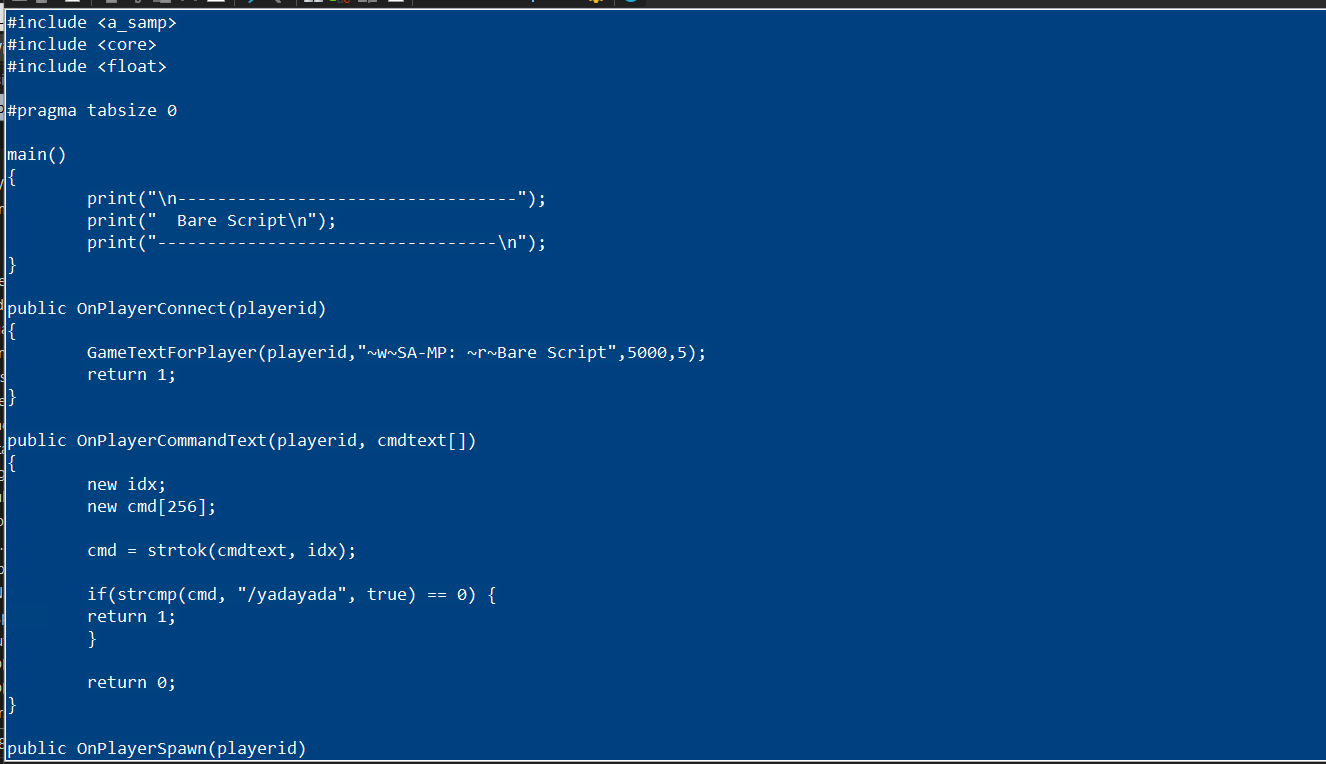
Task: Click the "~w~SA-MP: ~r~Bare Script" string
Action: pyautogui.click(x=487, y=352)
